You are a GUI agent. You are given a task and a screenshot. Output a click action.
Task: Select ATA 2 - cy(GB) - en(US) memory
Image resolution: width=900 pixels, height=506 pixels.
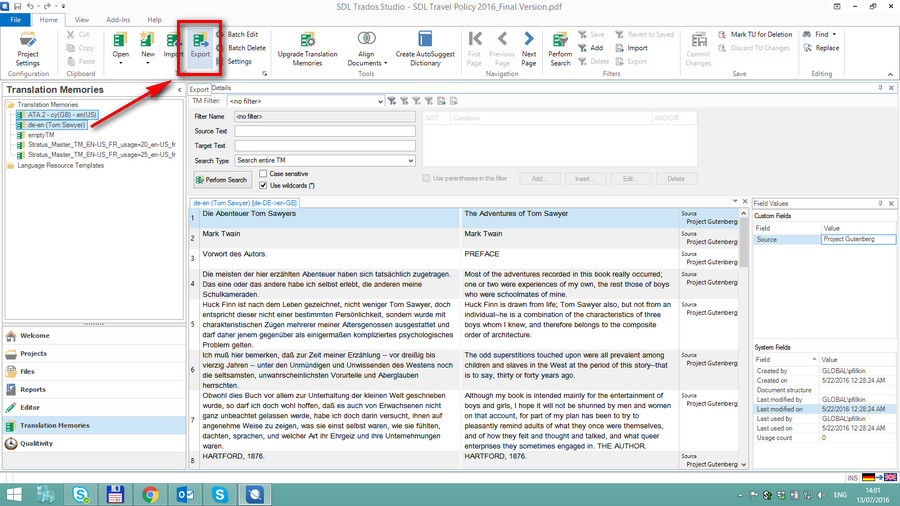[x=62, y=115]
